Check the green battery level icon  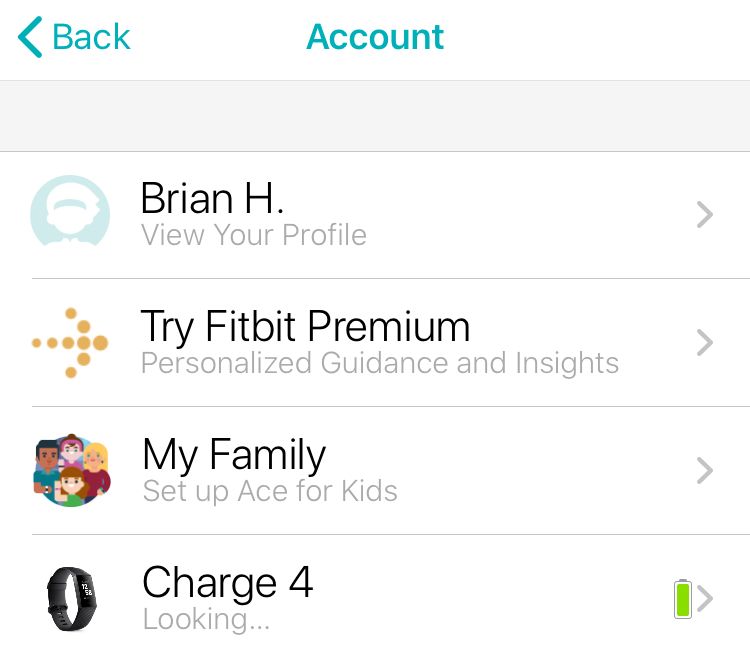[683, 599]
